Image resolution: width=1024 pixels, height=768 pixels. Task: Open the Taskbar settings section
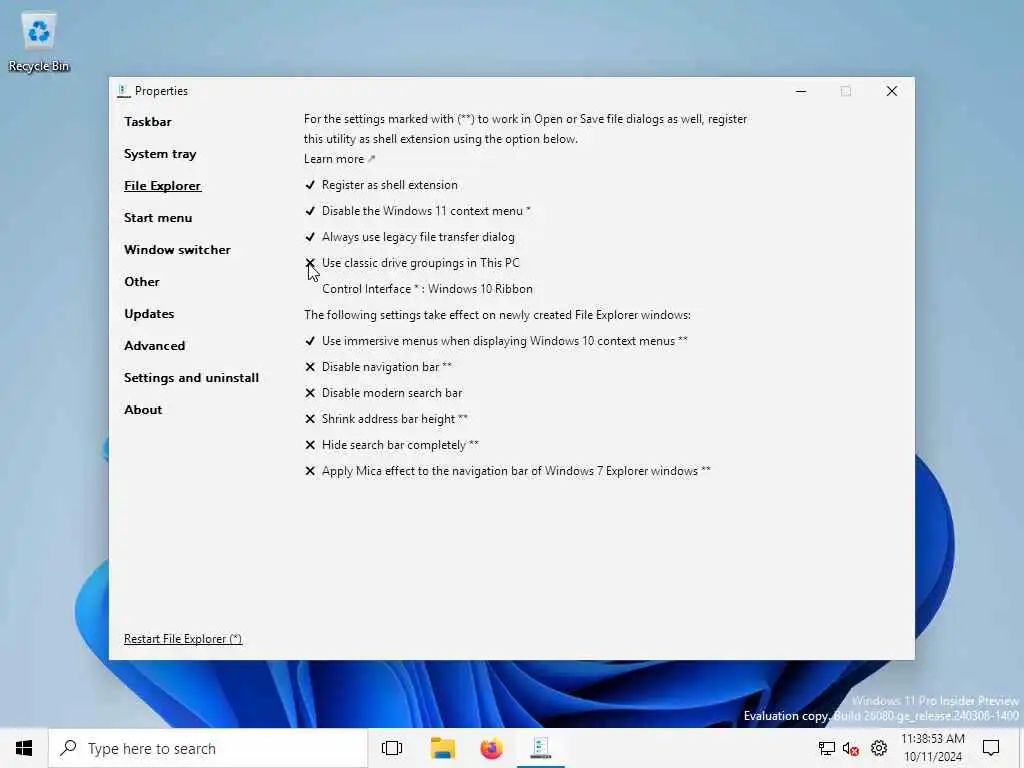click(x=148, y=121)
